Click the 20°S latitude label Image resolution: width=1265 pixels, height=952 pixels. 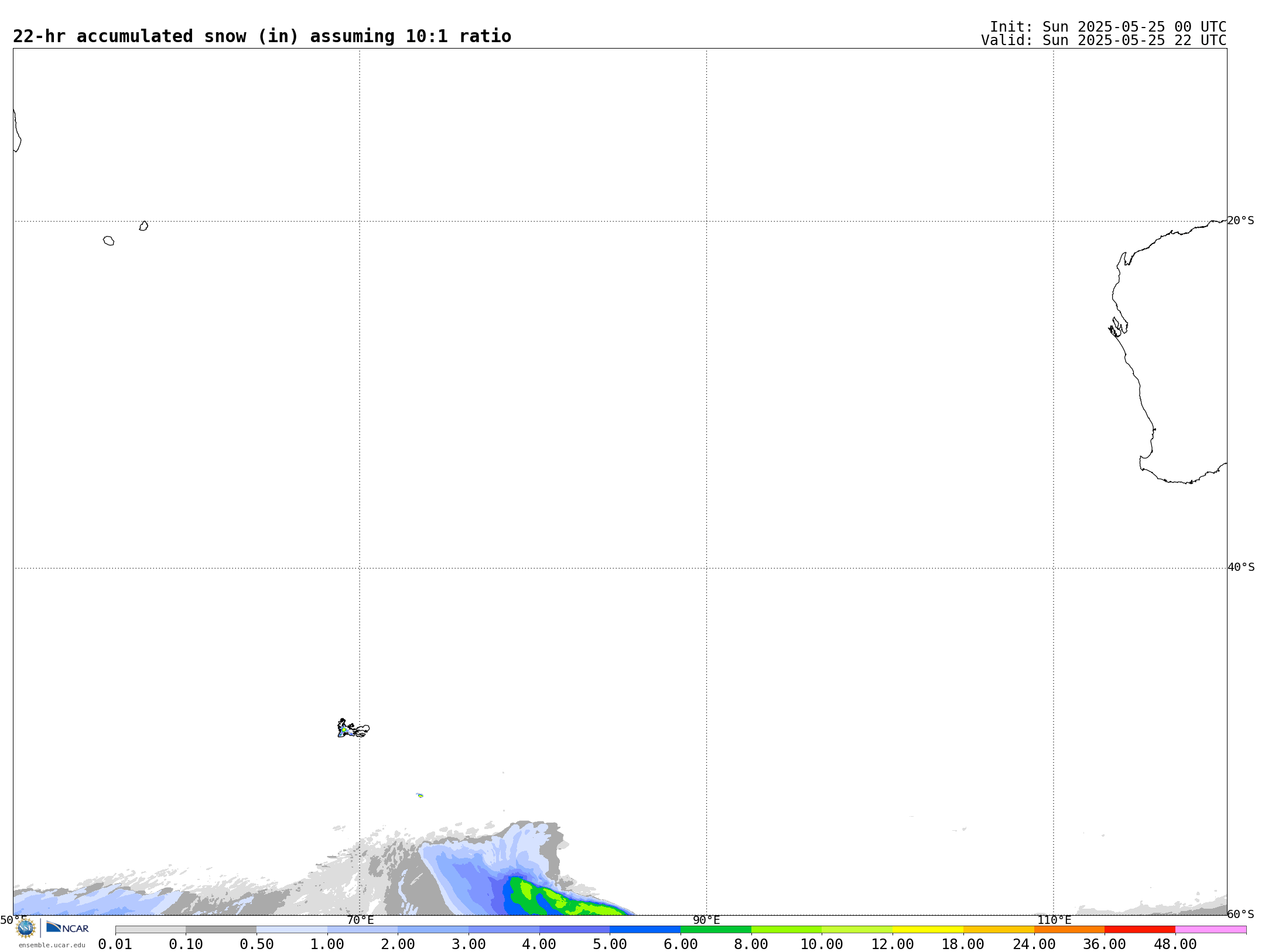point(1240,221)
